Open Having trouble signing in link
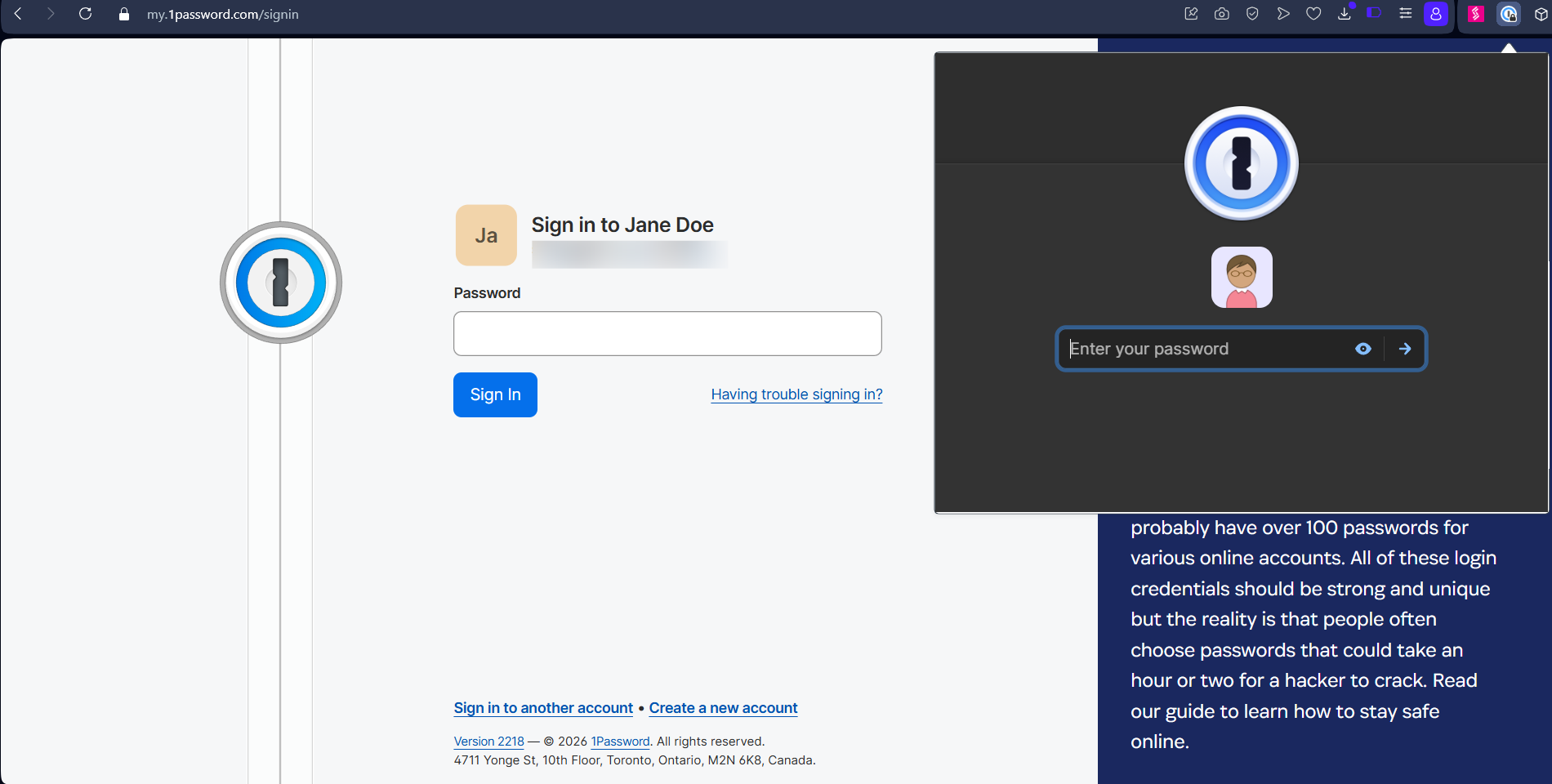This screenshot has height=784, width=1552. point(796,394)
